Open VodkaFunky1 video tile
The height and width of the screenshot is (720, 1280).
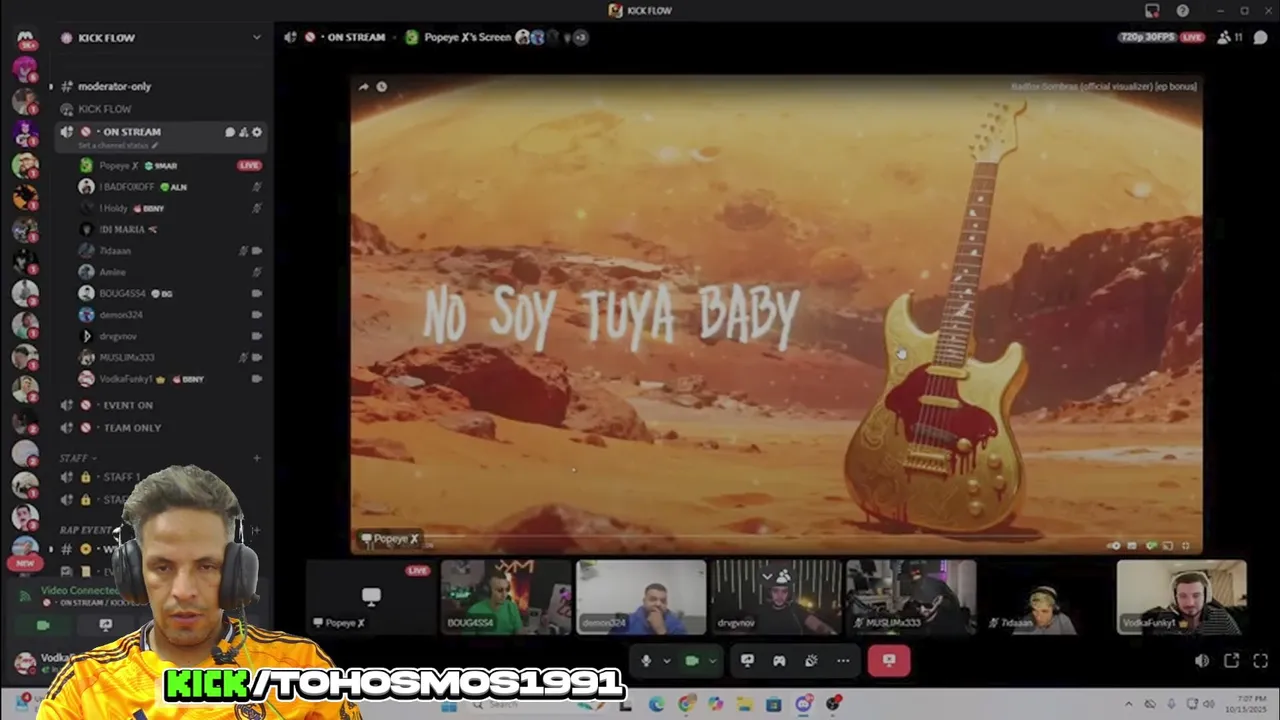1181,597
